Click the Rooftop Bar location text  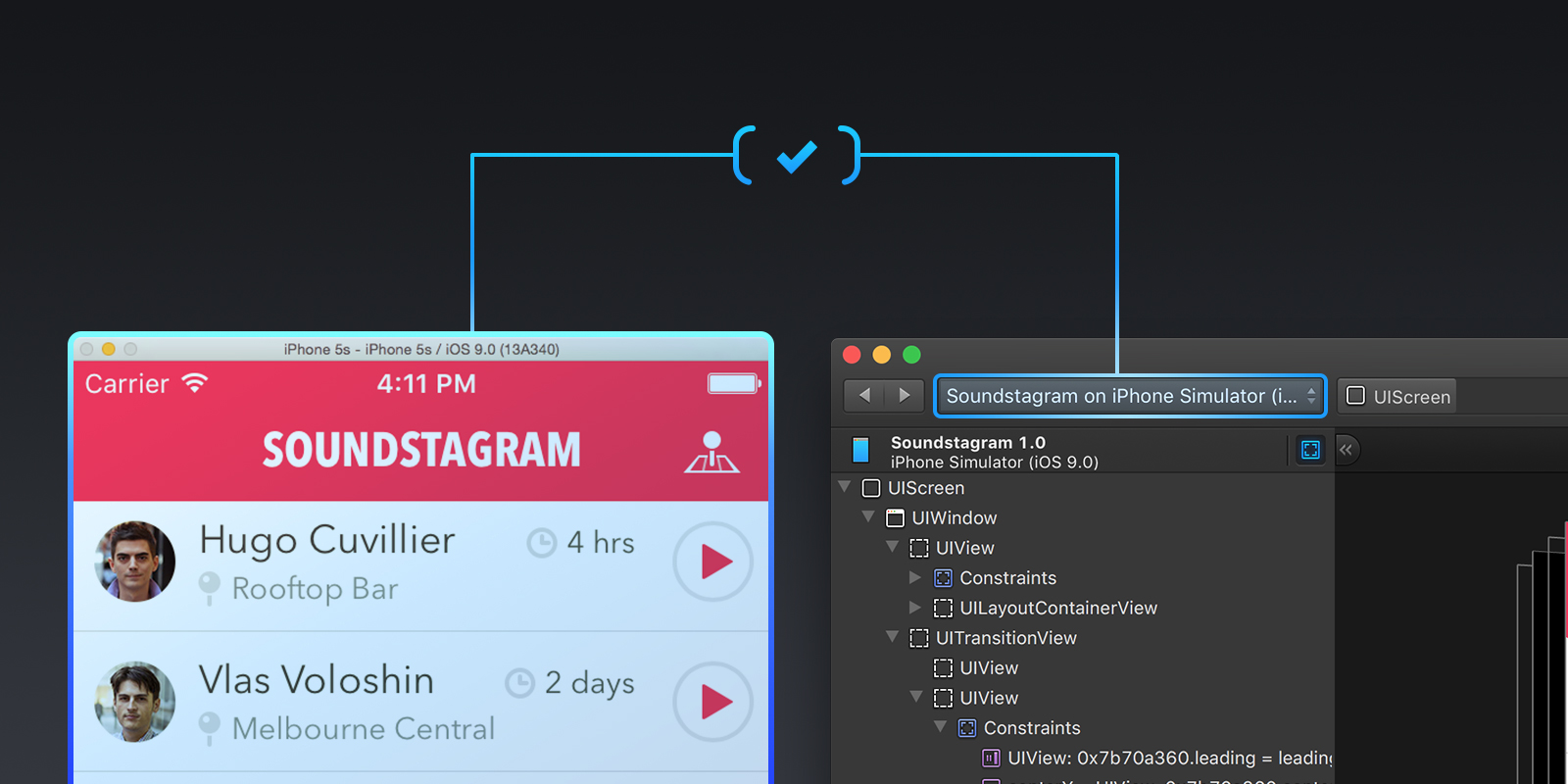pyautogui.click(x=315, y=589)
